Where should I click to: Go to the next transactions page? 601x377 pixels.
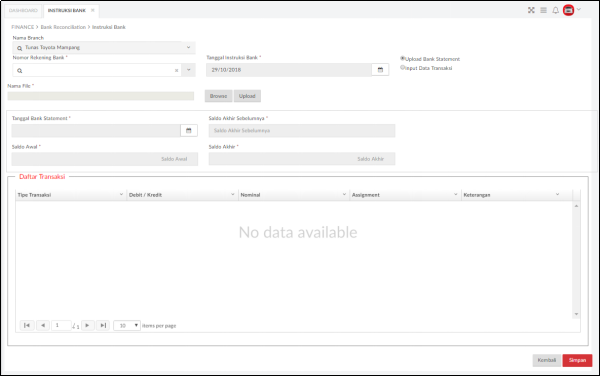pyautogui.click(x=87, y=325)
